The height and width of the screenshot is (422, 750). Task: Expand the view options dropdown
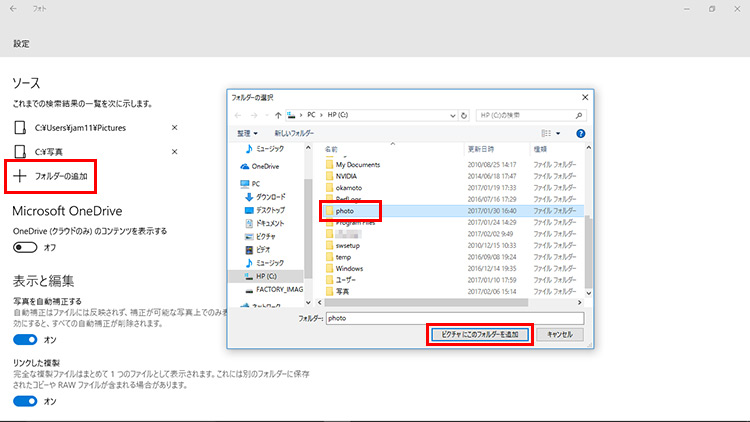click(558, 133)
